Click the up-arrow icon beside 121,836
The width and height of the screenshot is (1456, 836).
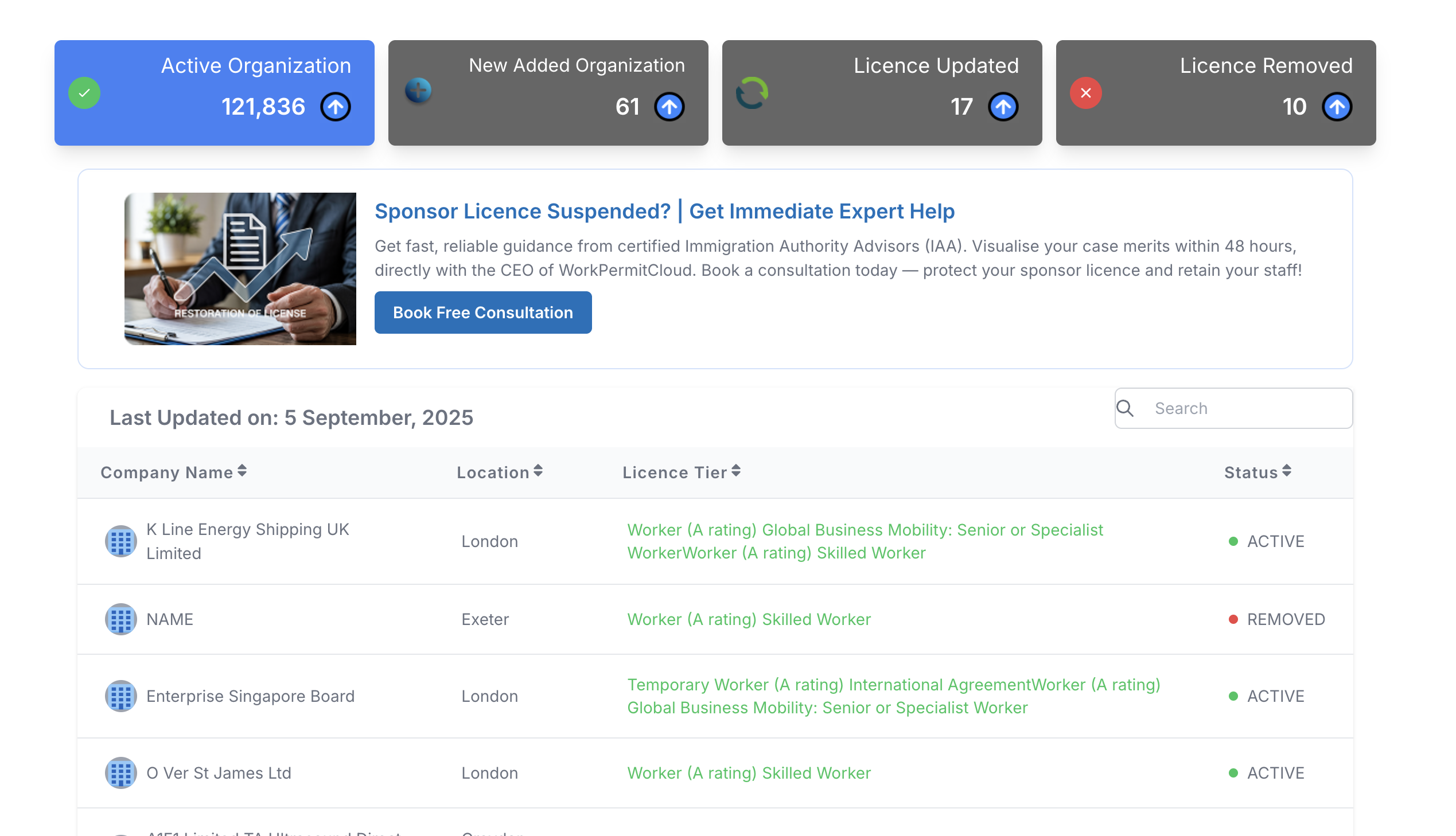[x=336, y=107]
